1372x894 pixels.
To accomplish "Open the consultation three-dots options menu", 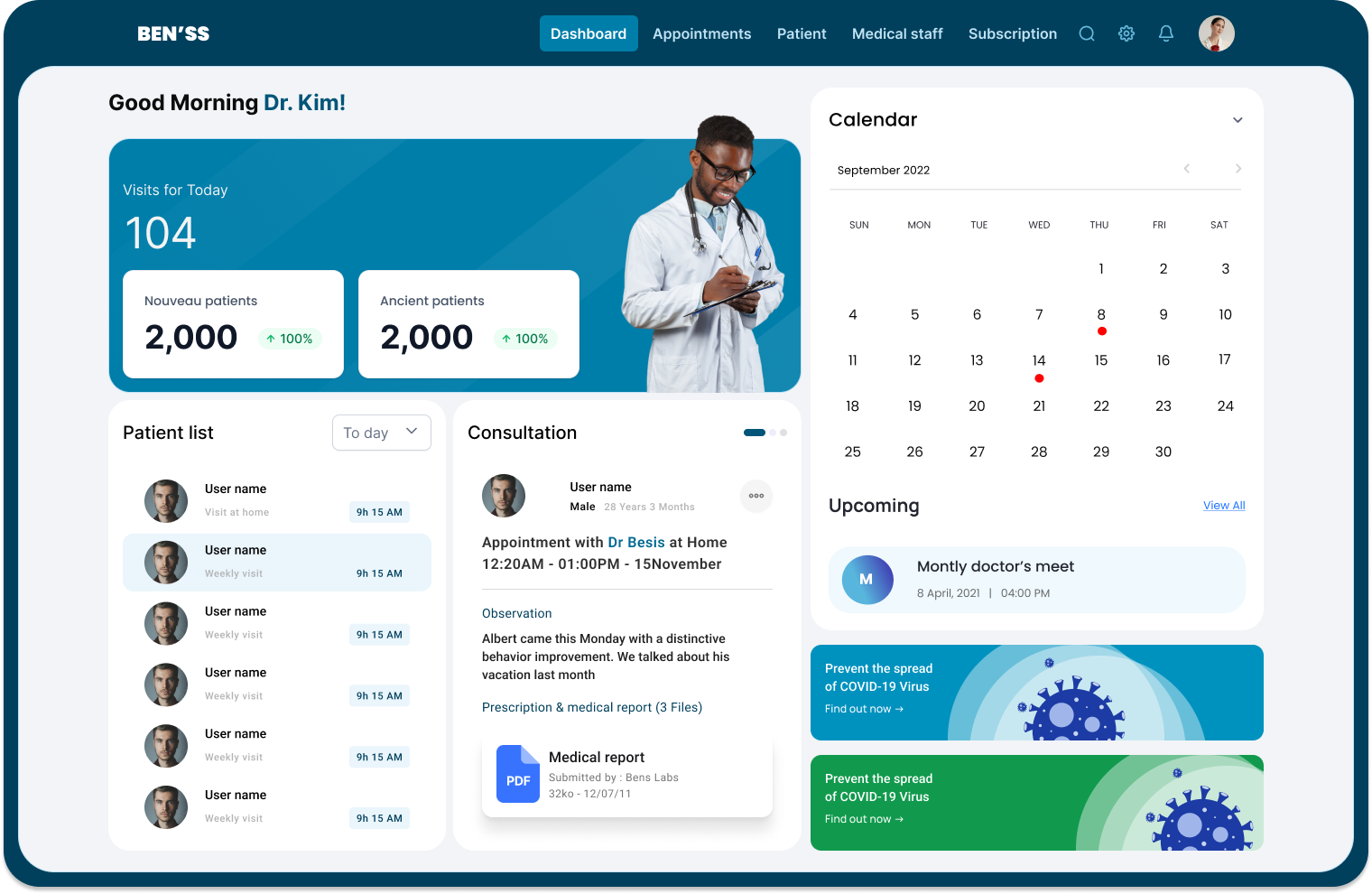I will [756, 496].
